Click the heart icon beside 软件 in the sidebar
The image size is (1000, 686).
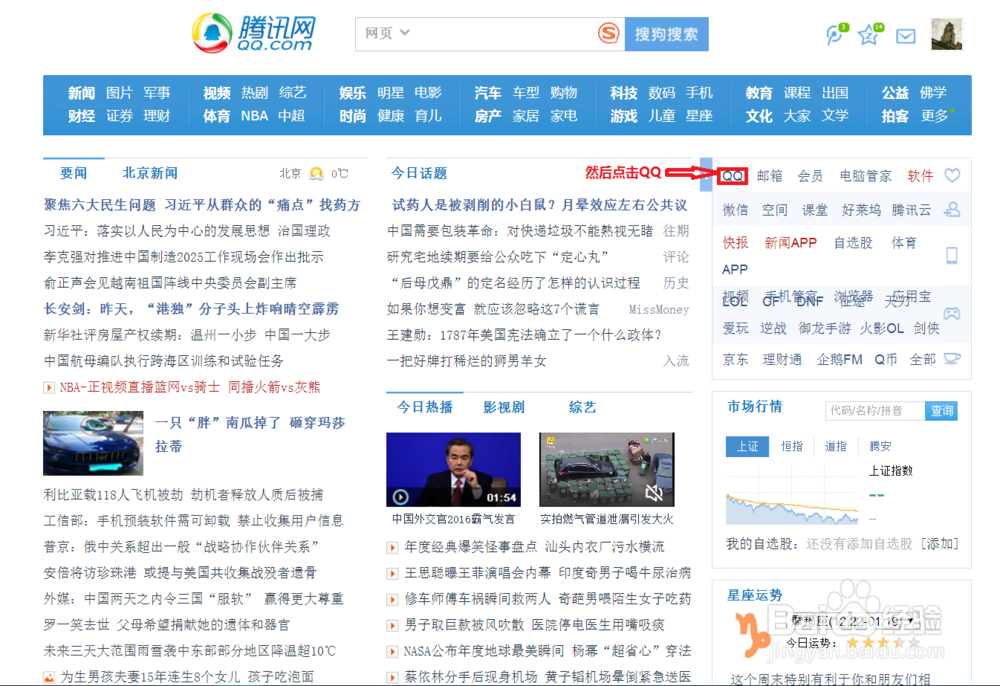pos(952,175)
